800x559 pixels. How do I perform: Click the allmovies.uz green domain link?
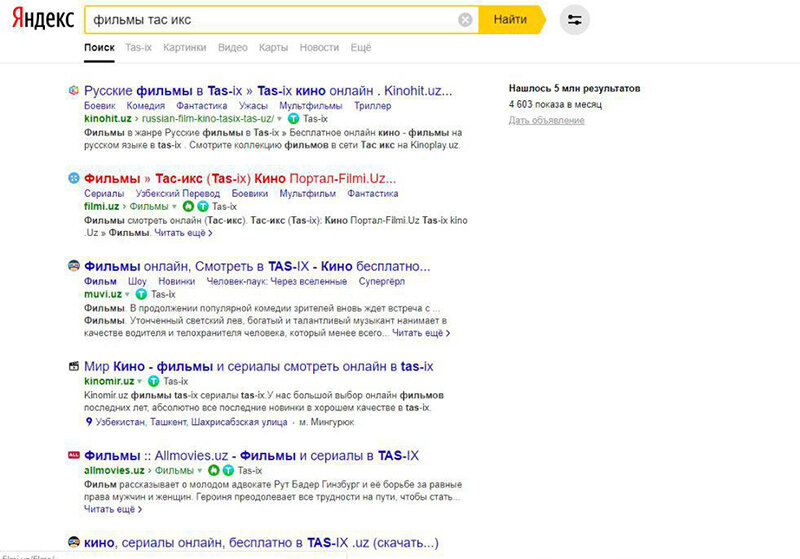tap(114, 470)
